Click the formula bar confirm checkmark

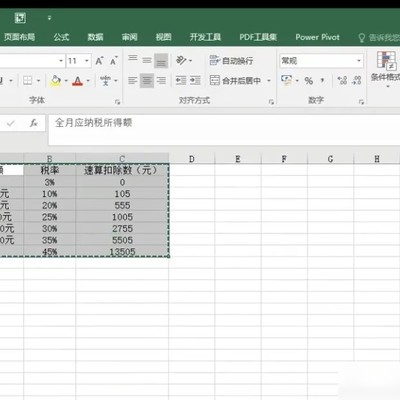[x=11, y=123]
